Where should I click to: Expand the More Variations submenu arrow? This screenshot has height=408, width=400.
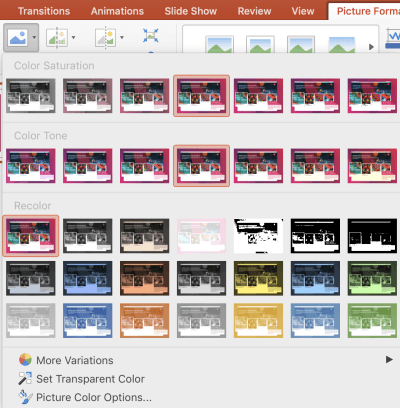[x=389, y=360]
